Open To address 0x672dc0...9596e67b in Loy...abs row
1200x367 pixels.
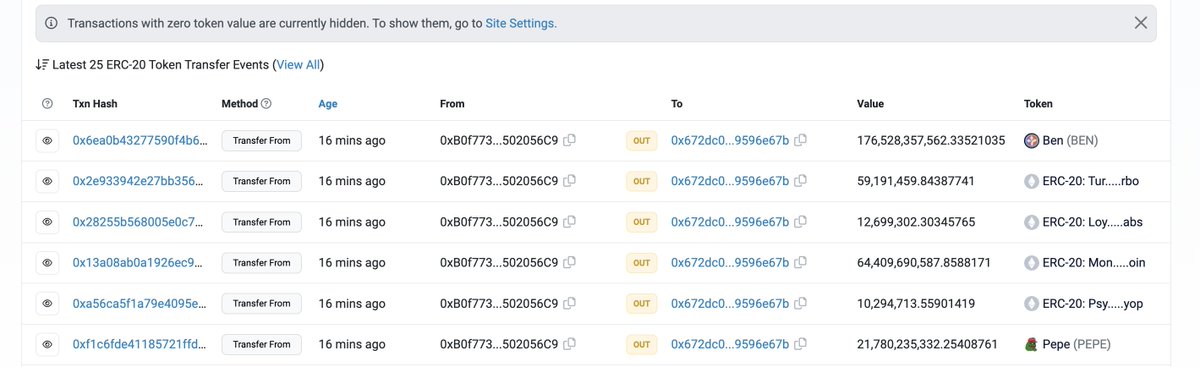click(x=730, y=222)
